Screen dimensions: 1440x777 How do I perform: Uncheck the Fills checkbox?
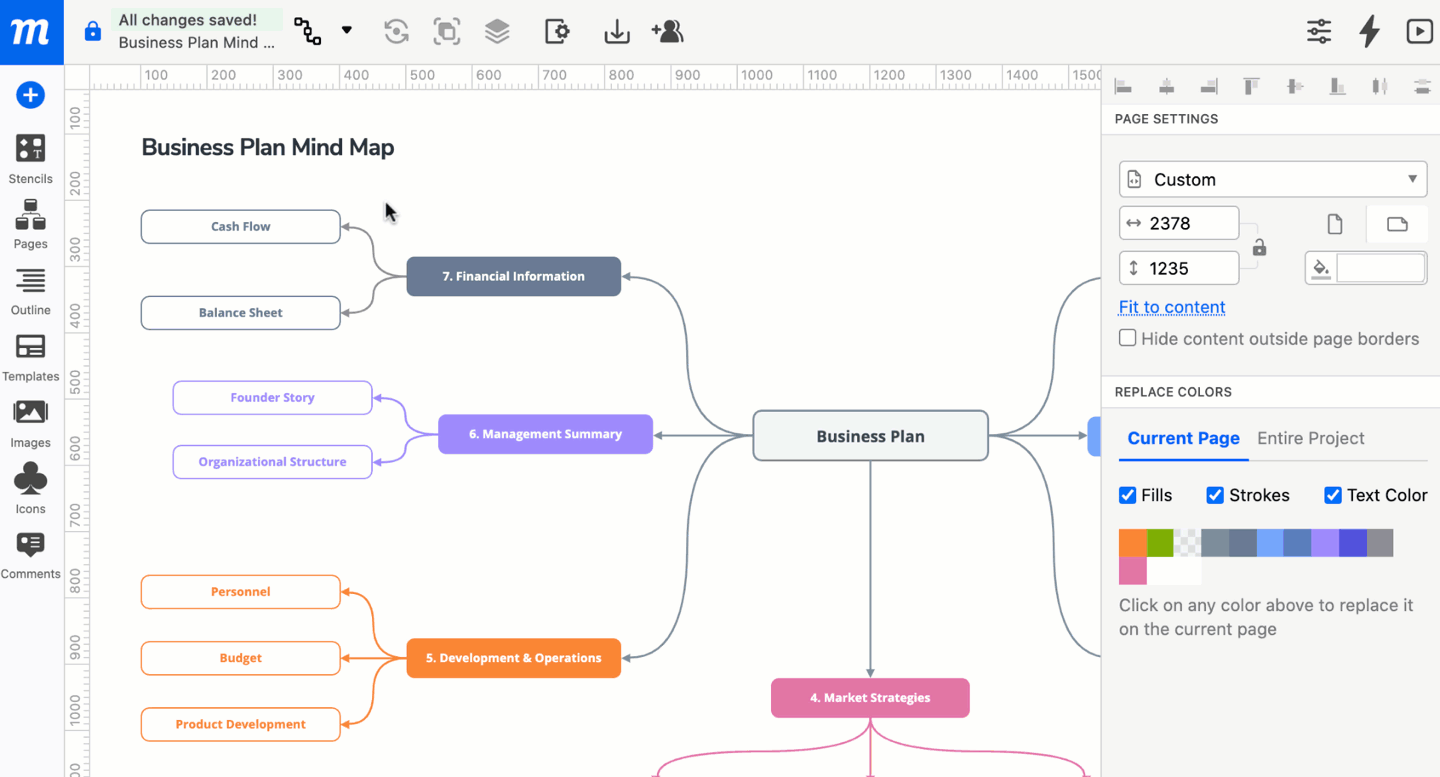point(1128,495)
